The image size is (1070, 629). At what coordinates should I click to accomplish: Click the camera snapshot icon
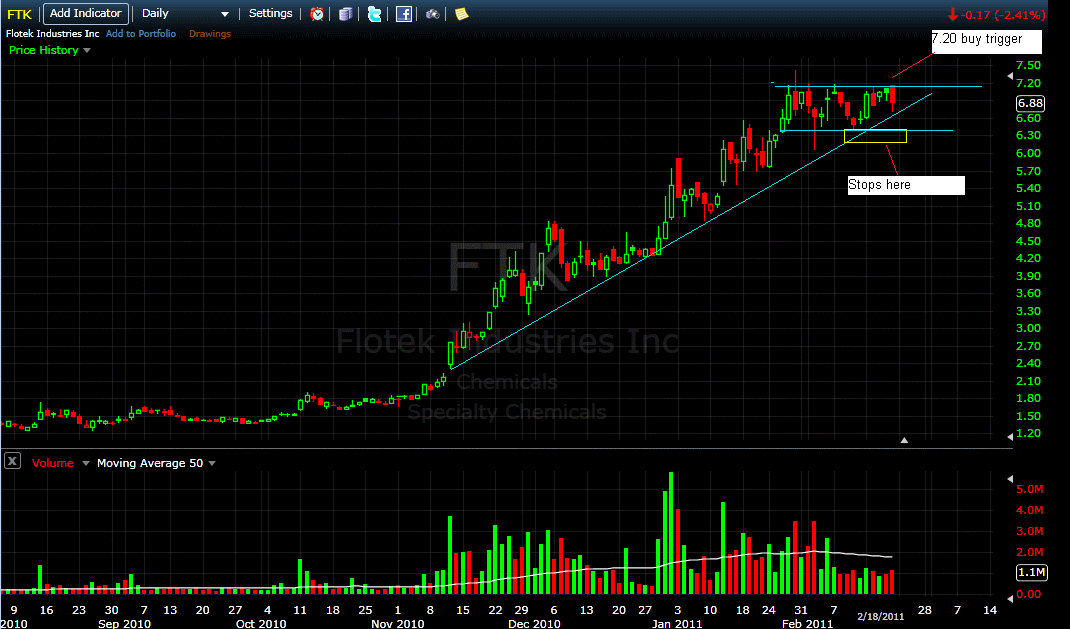click(433, 14)
